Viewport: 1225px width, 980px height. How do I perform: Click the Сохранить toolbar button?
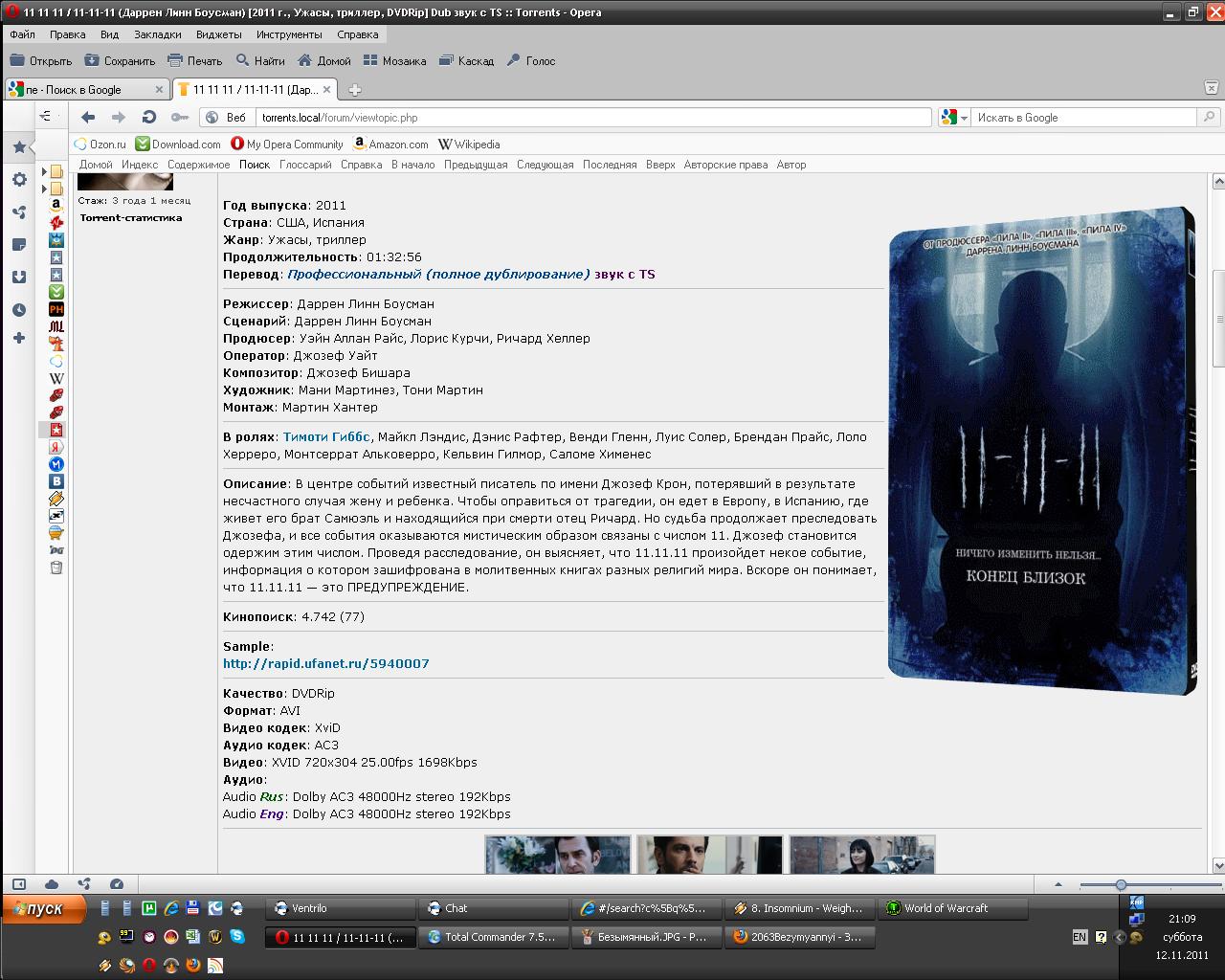coord(120,60)
